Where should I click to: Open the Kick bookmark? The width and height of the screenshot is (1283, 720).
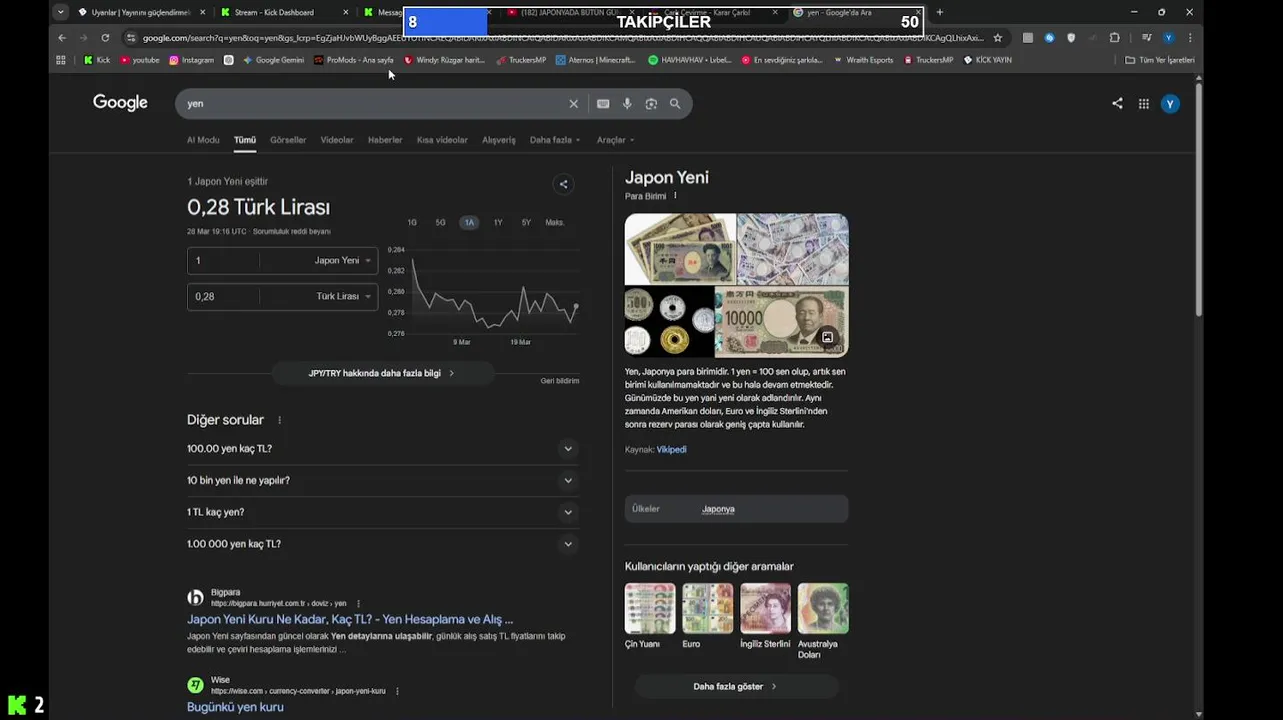click(97, 60)
